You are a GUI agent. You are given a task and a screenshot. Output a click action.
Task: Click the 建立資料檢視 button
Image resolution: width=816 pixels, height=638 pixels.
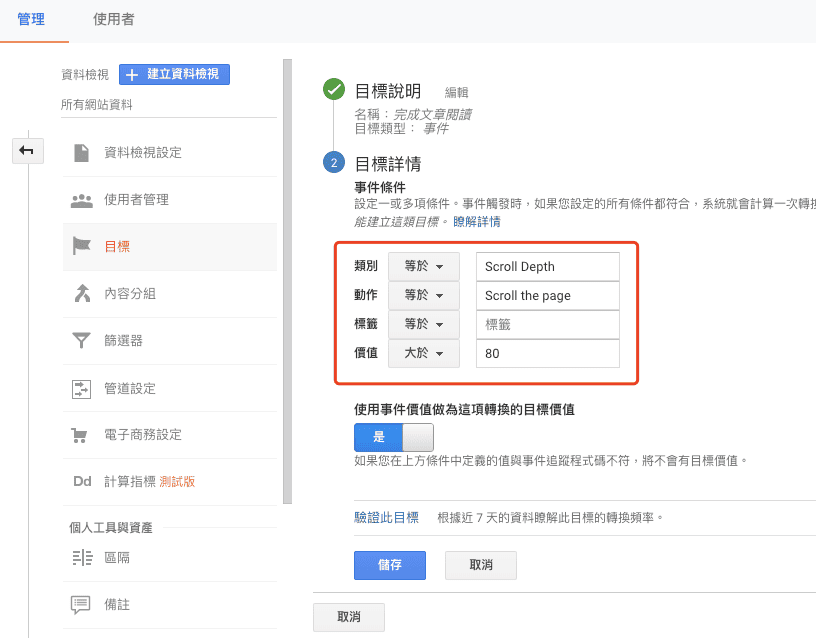[x=175, y=74]
